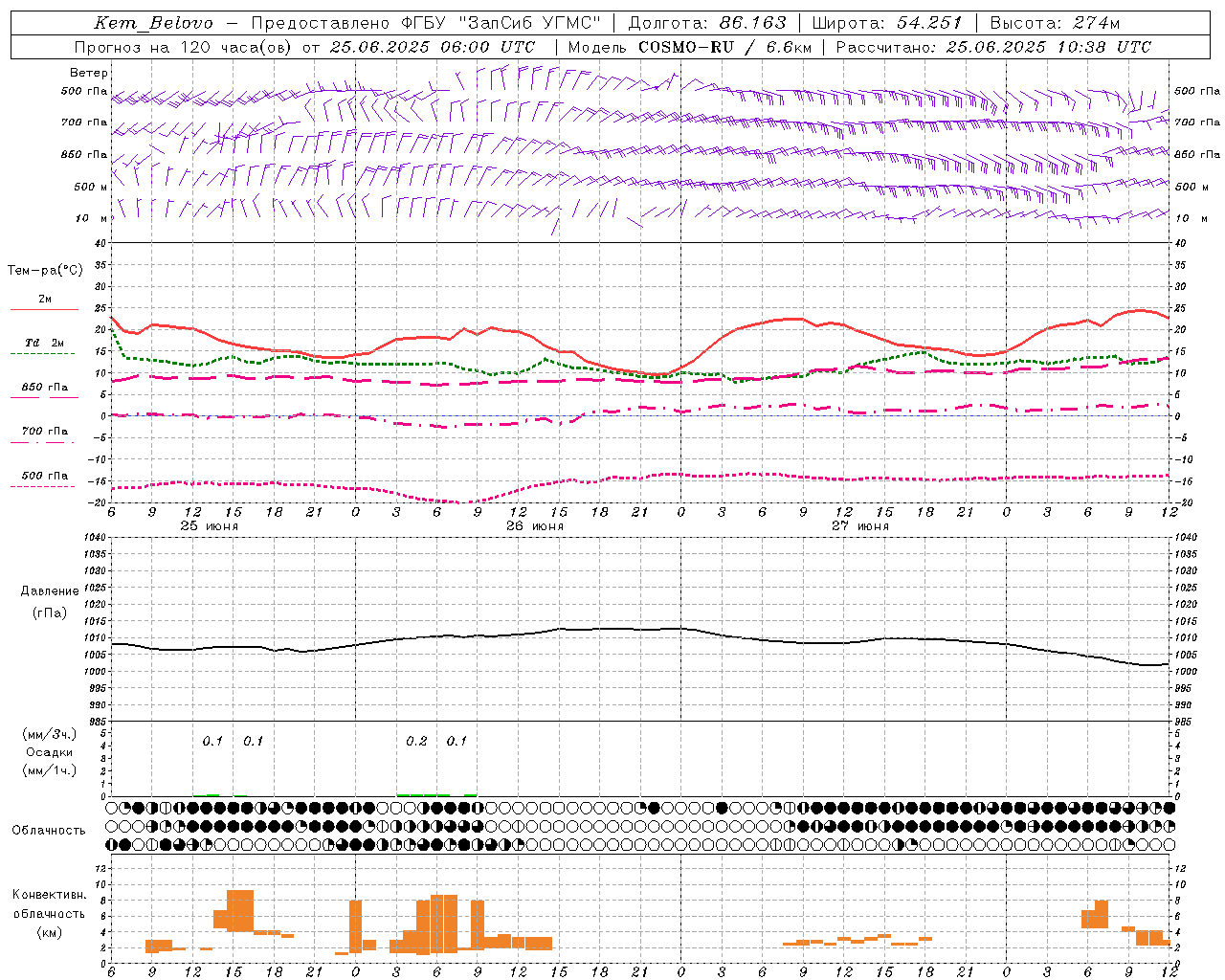This screenshot has width=1225, height=980.
Task: Click the Давление panel label
Action: (50, 591)
